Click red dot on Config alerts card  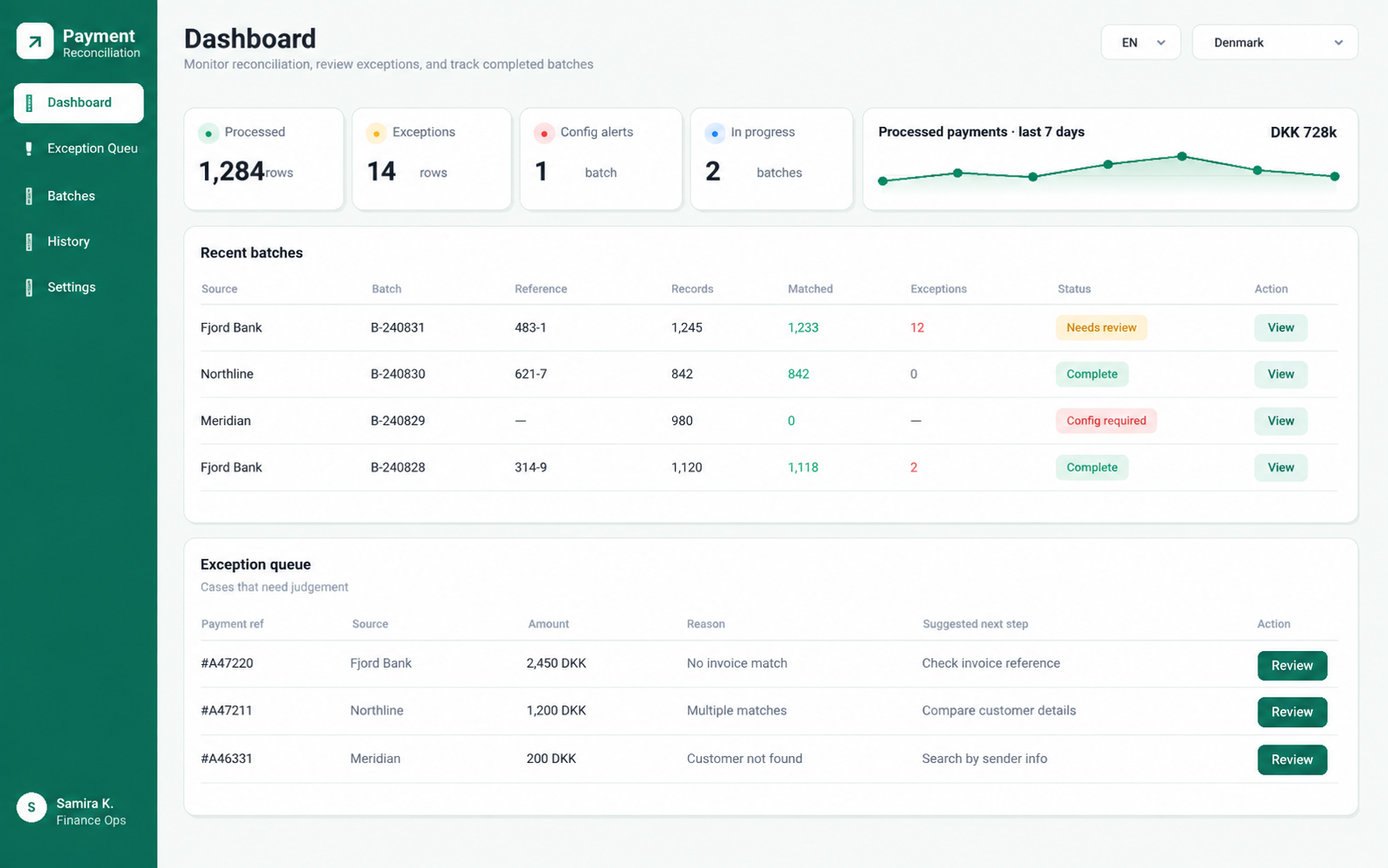(x=544, y=133)
